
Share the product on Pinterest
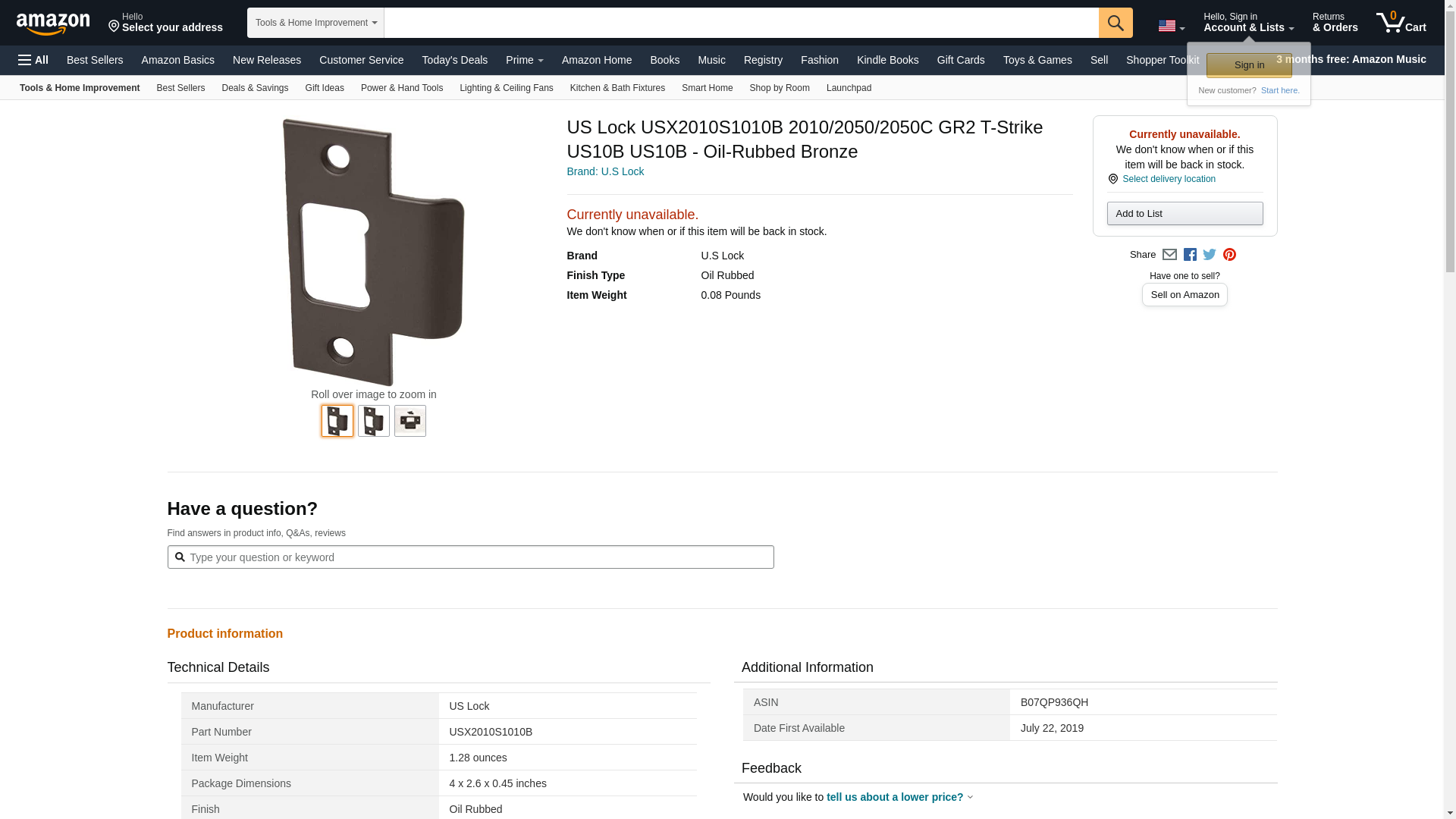[1229, 255]
